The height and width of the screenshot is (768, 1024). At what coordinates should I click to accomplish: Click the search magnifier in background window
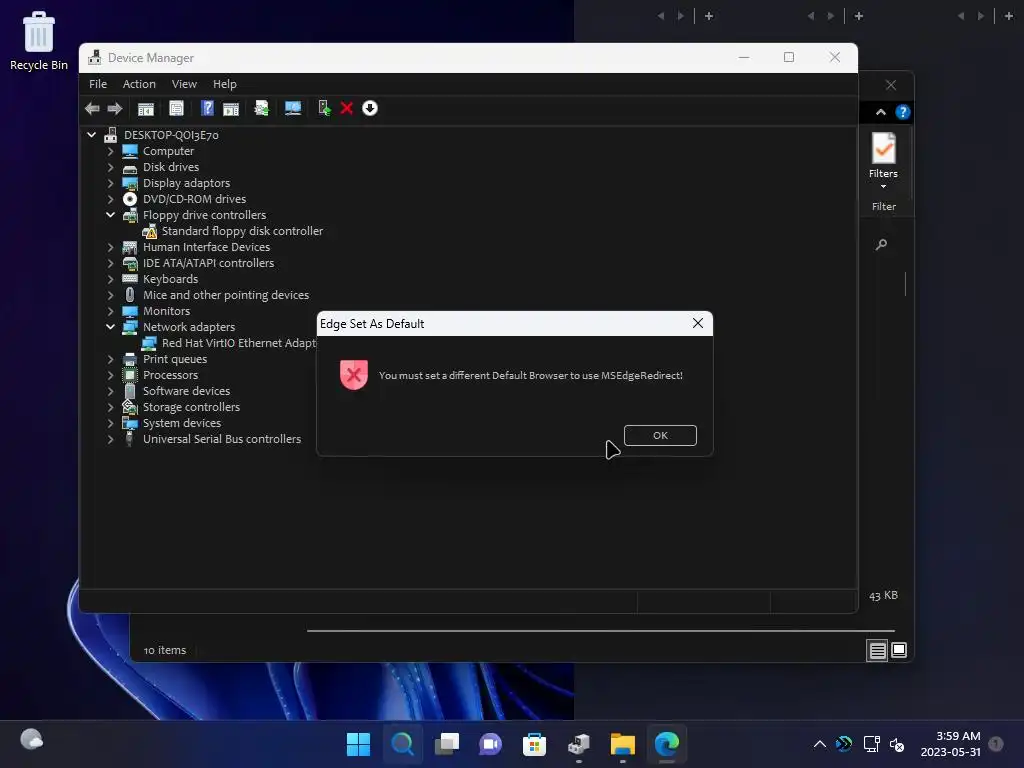[881, 245]
